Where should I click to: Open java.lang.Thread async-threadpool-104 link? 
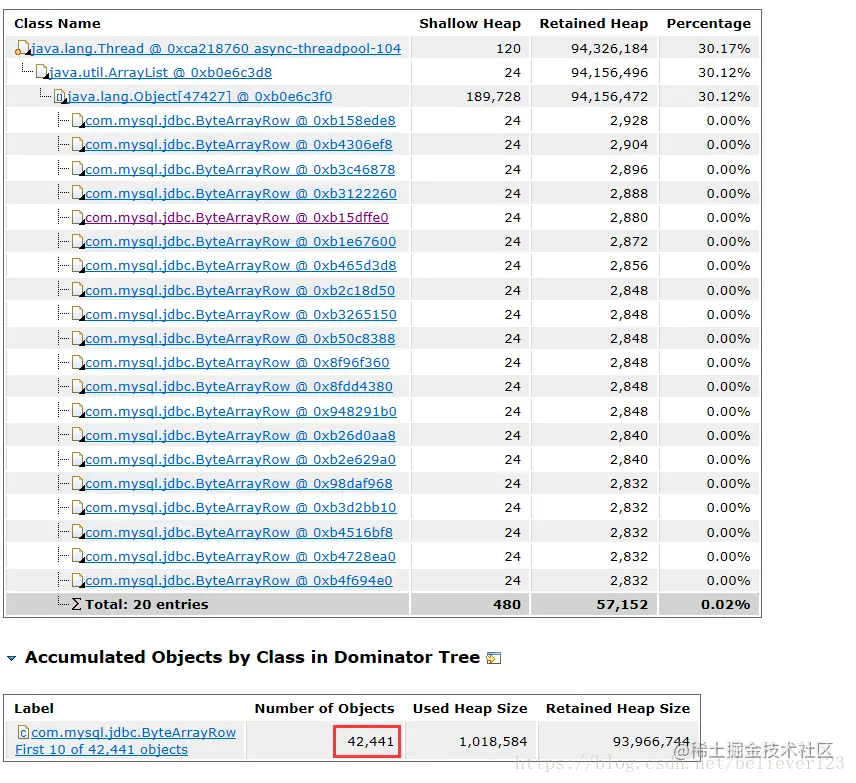pyautogui.click(x=216, y=49)
